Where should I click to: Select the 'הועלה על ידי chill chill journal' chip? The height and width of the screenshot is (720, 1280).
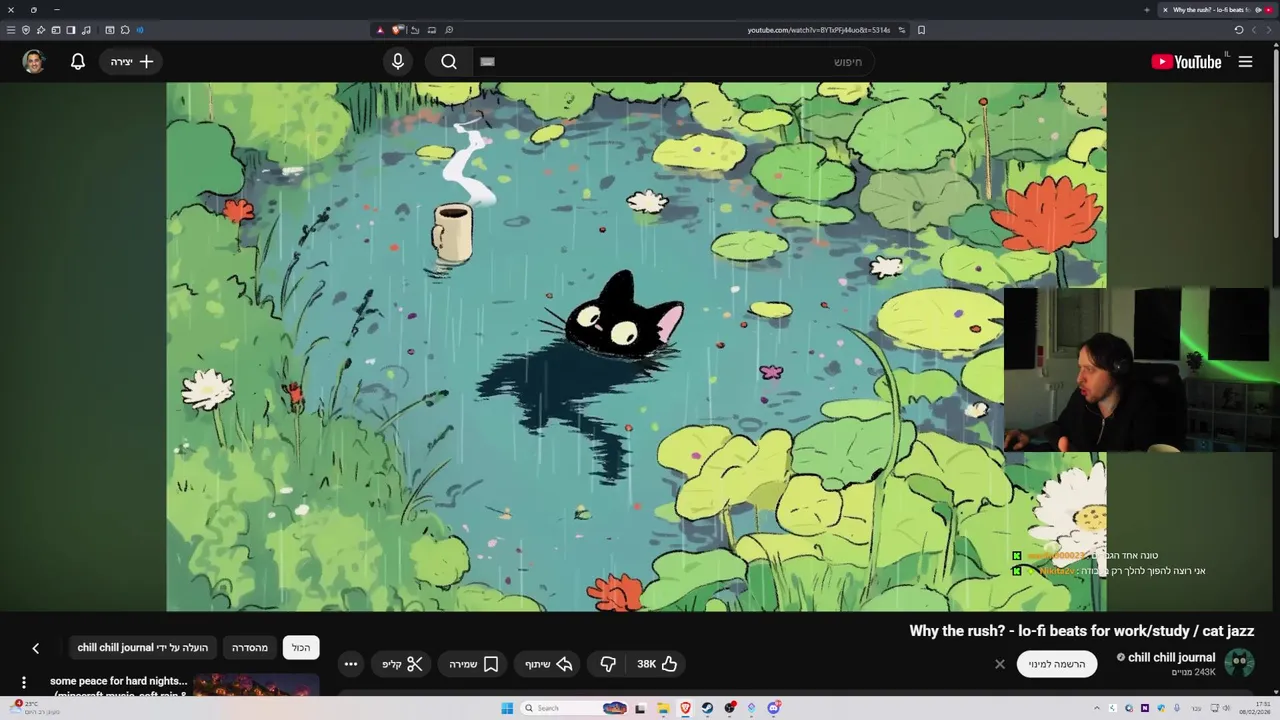click(x=143, y=648)
